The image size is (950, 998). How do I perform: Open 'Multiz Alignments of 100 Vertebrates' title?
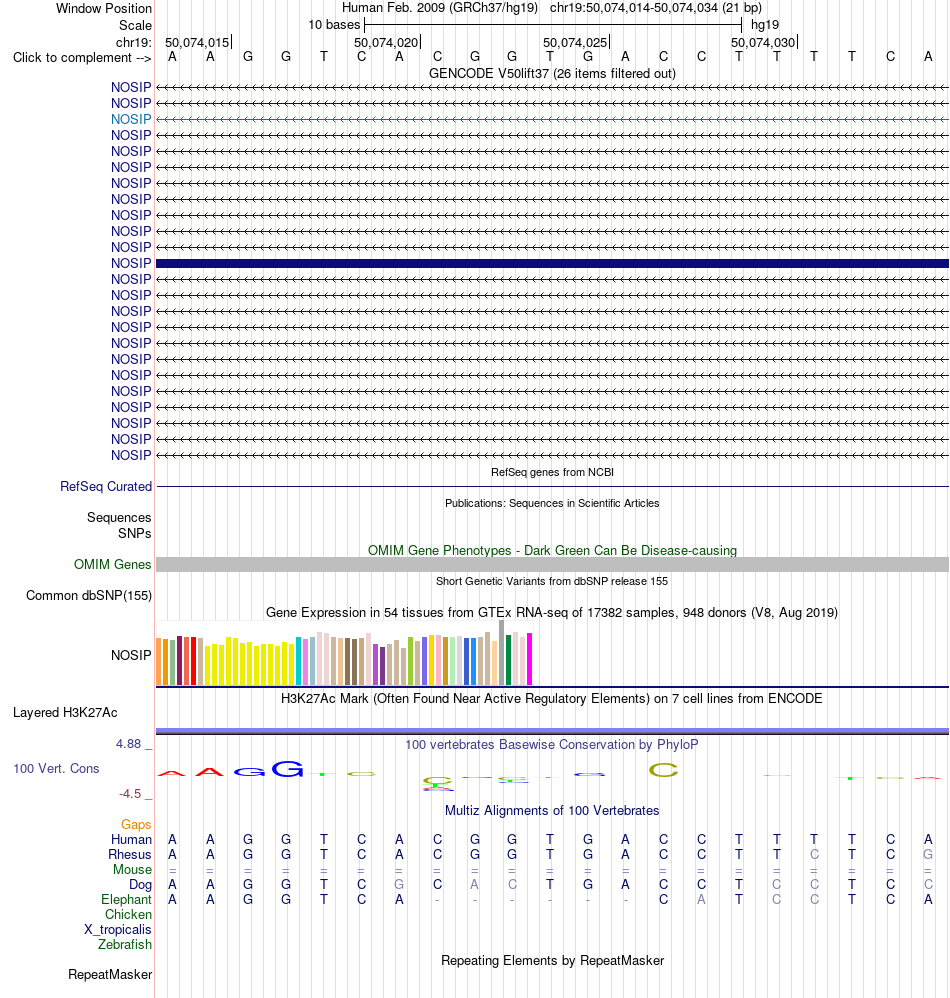coord(552,811)
